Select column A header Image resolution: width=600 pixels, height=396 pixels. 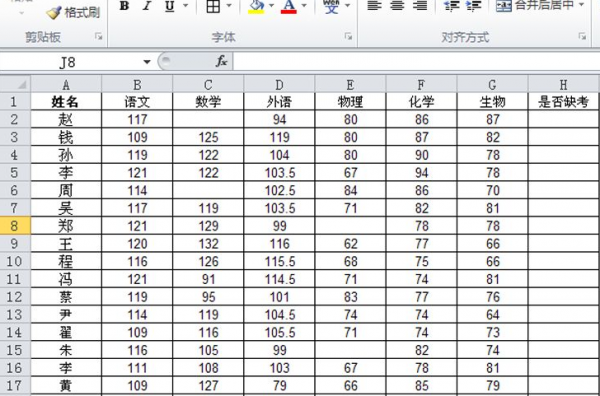(66, 84)
